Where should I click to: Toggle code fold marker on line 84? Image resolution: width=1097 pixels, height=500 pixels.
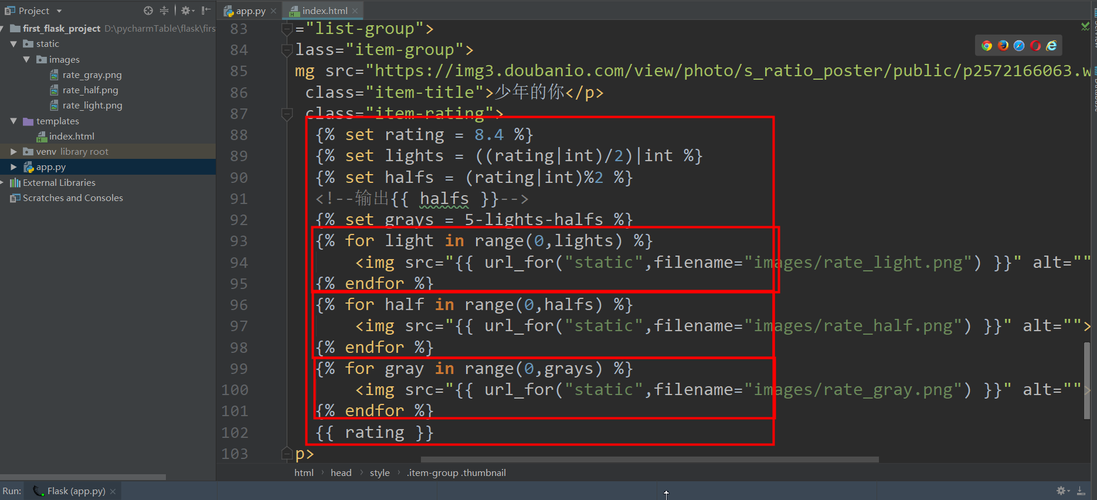click(x=287, y=50)
